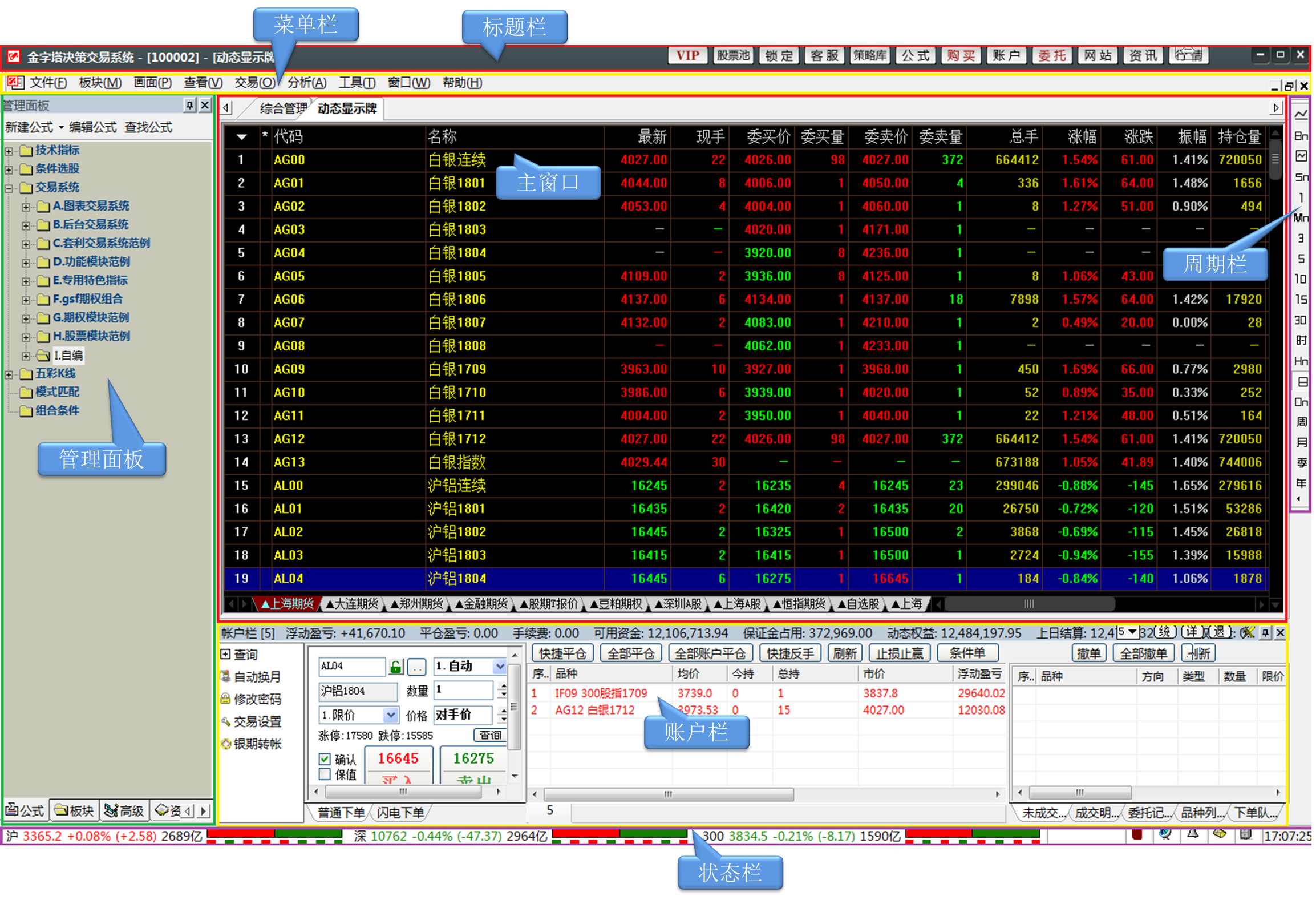Screen dimensions: 1316x904
Task: Pin the account bar with pushpin icon
Action: pos(1265,632)
